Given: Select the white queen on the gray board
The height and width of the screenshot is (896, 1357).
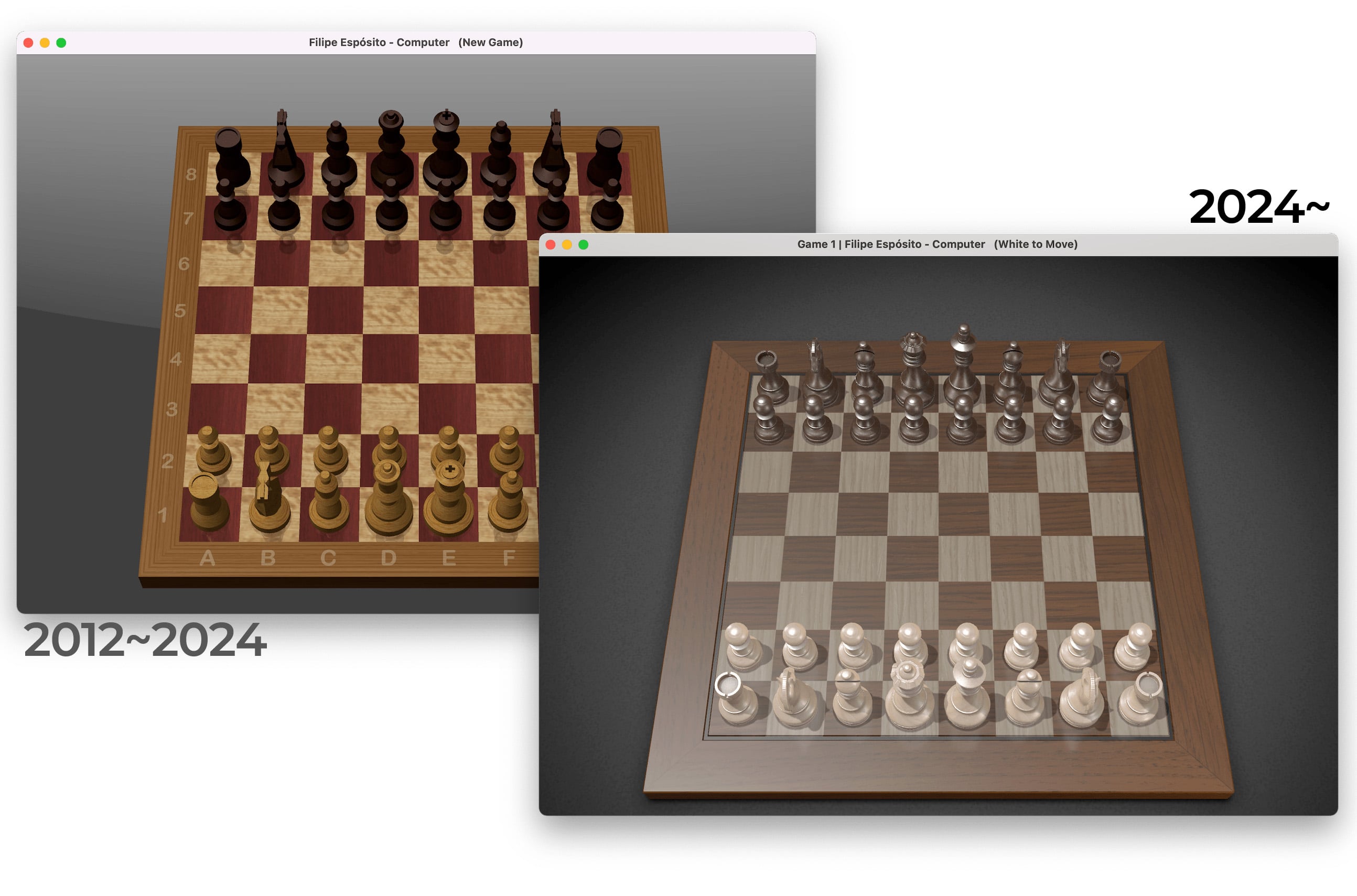Looking at the screenshot, I should (x=909, y=694).
